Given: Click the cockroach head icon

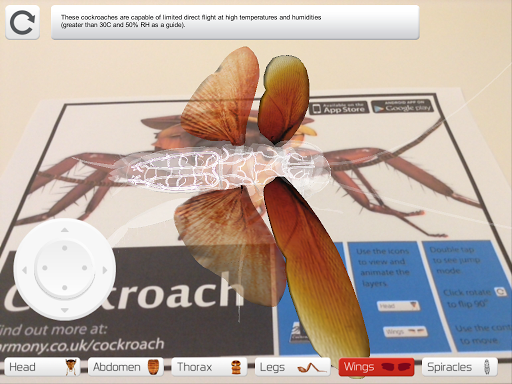Looking at the screenshot, I should [71, 367].
